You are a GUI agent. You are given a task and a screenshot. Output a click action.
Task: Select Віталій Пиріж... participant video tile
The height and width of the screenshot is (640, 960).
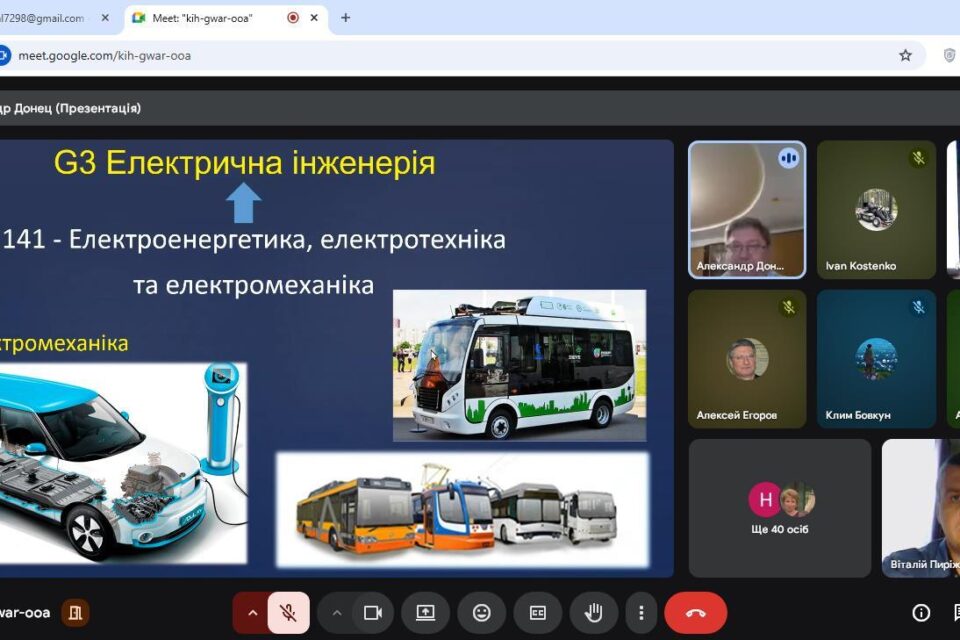tap(921, 508)
